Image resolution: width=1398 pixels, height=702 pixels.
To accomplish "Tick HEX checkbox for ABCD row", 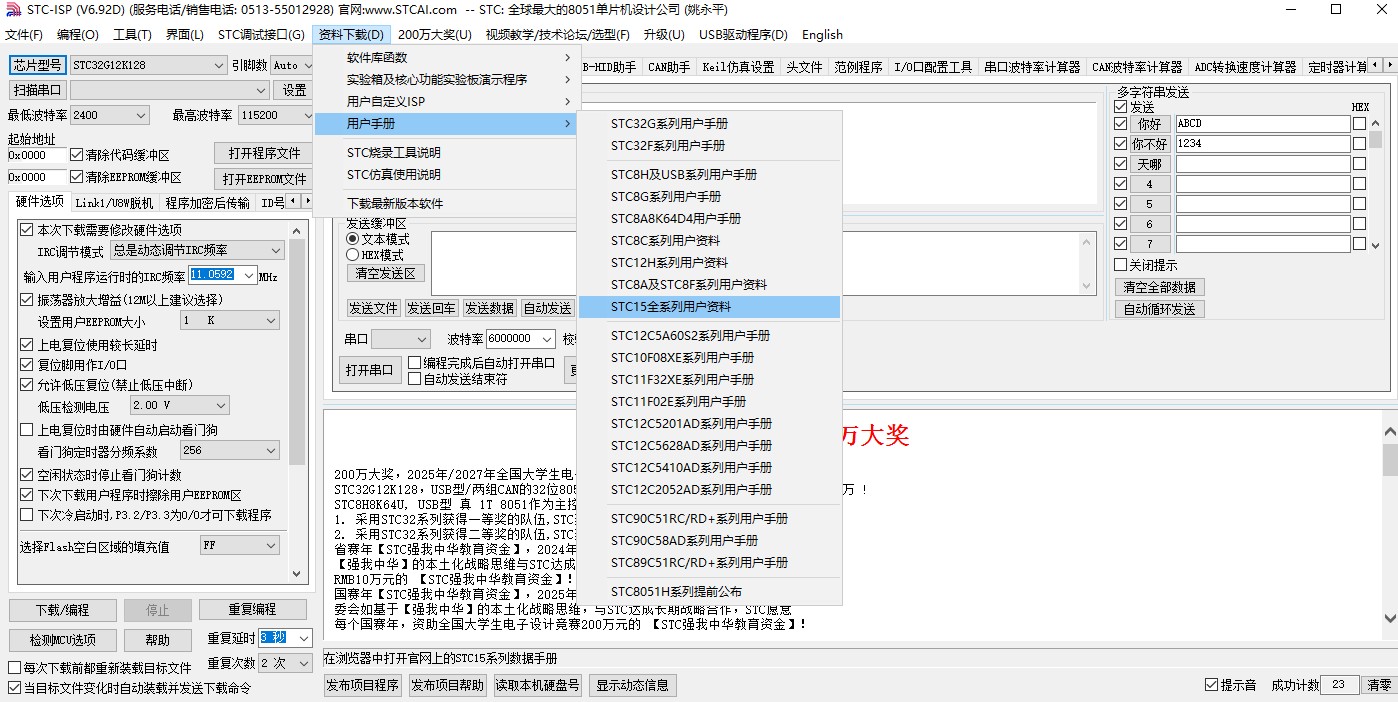I will click(x=1359, y=124).
